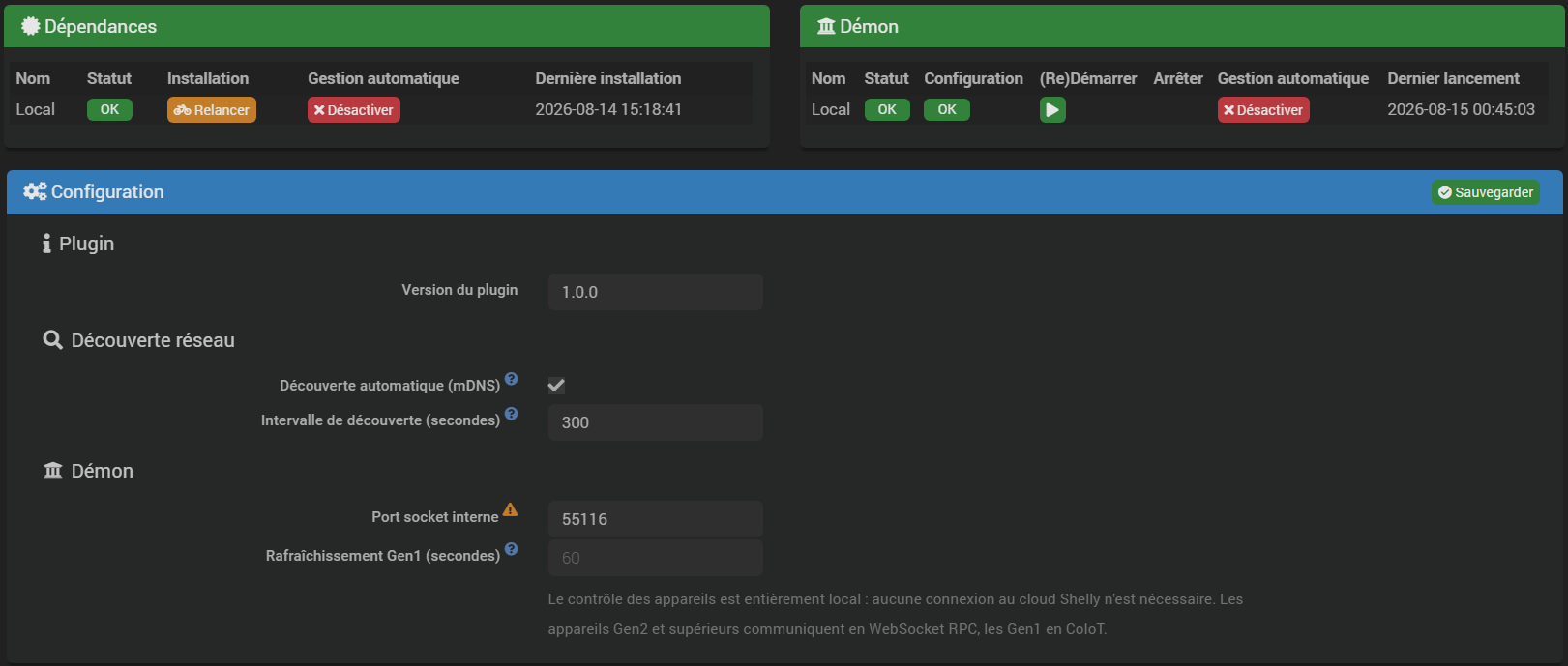
Task: Click the Démon panel building icon
Action: click(826, 26)
